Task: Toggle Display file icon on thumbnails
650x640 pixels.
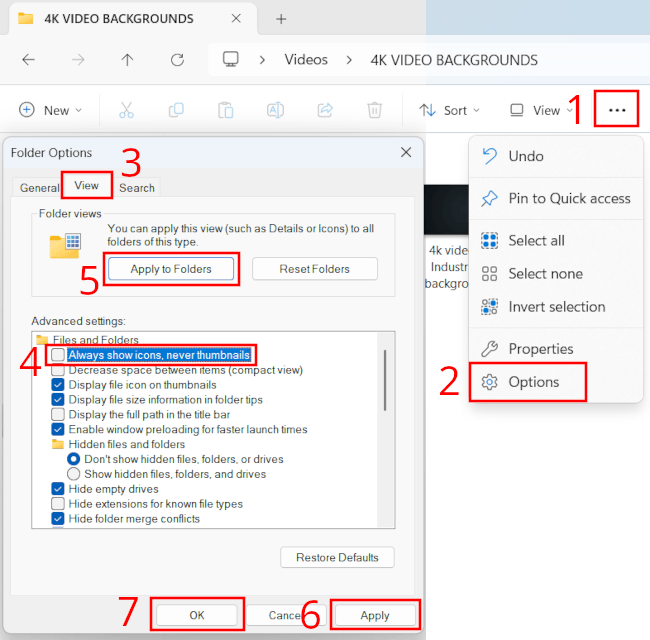Action: (58, 385)
